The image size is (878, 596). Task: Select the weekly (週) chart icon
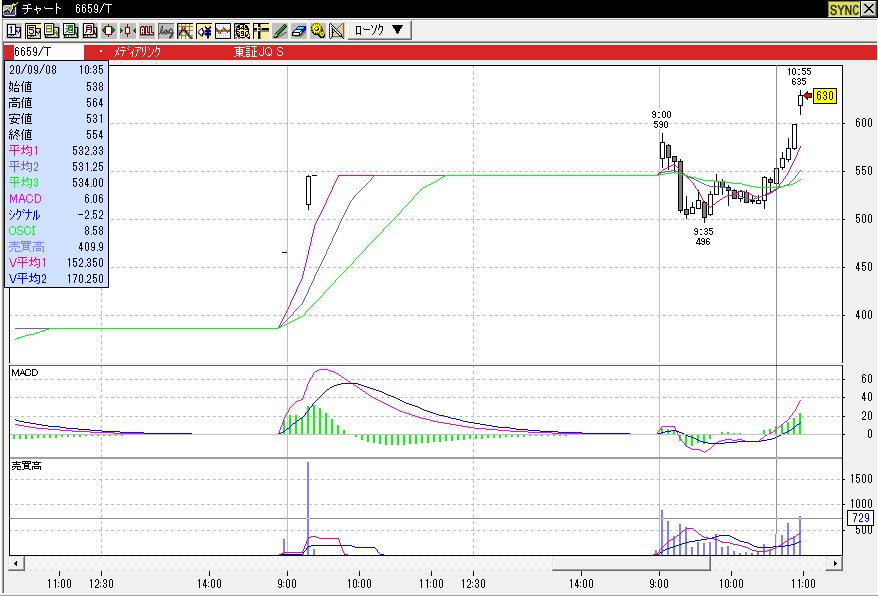71,30
